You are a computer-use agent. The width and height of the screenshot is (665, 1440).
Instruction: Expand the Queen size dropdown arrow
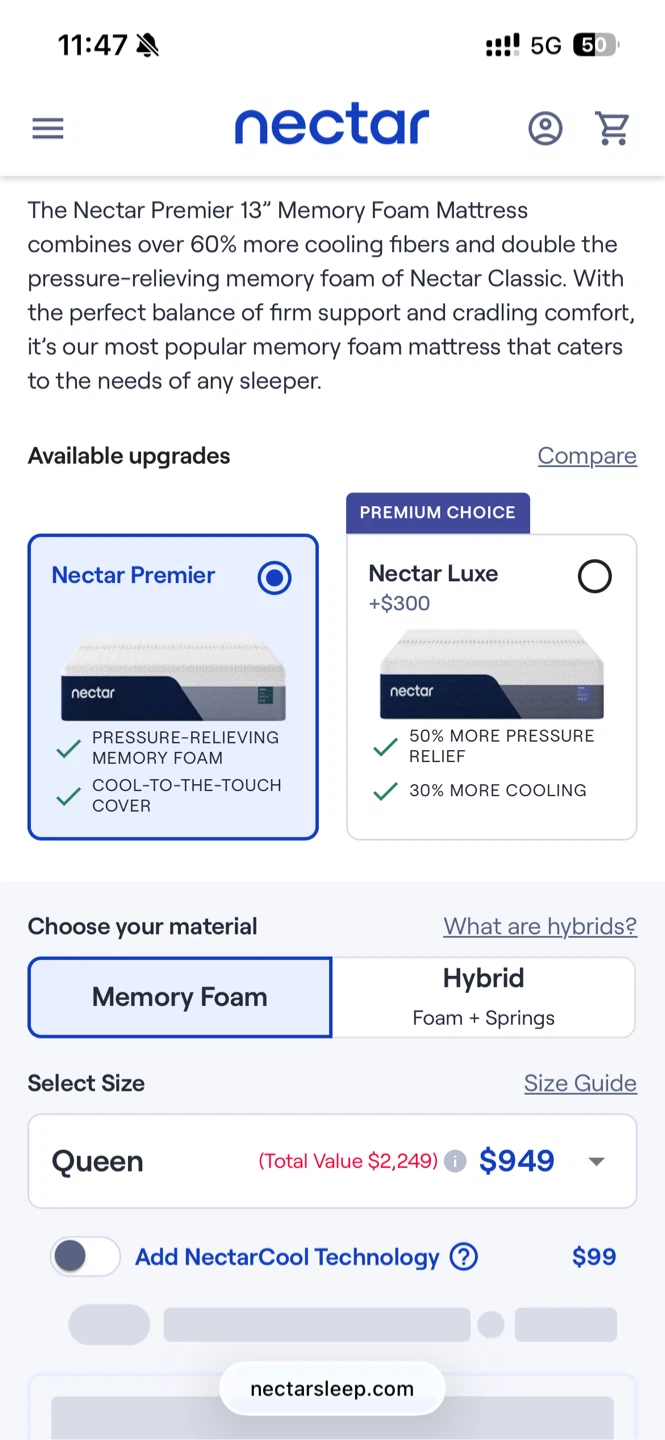[x=597, y=1162]
